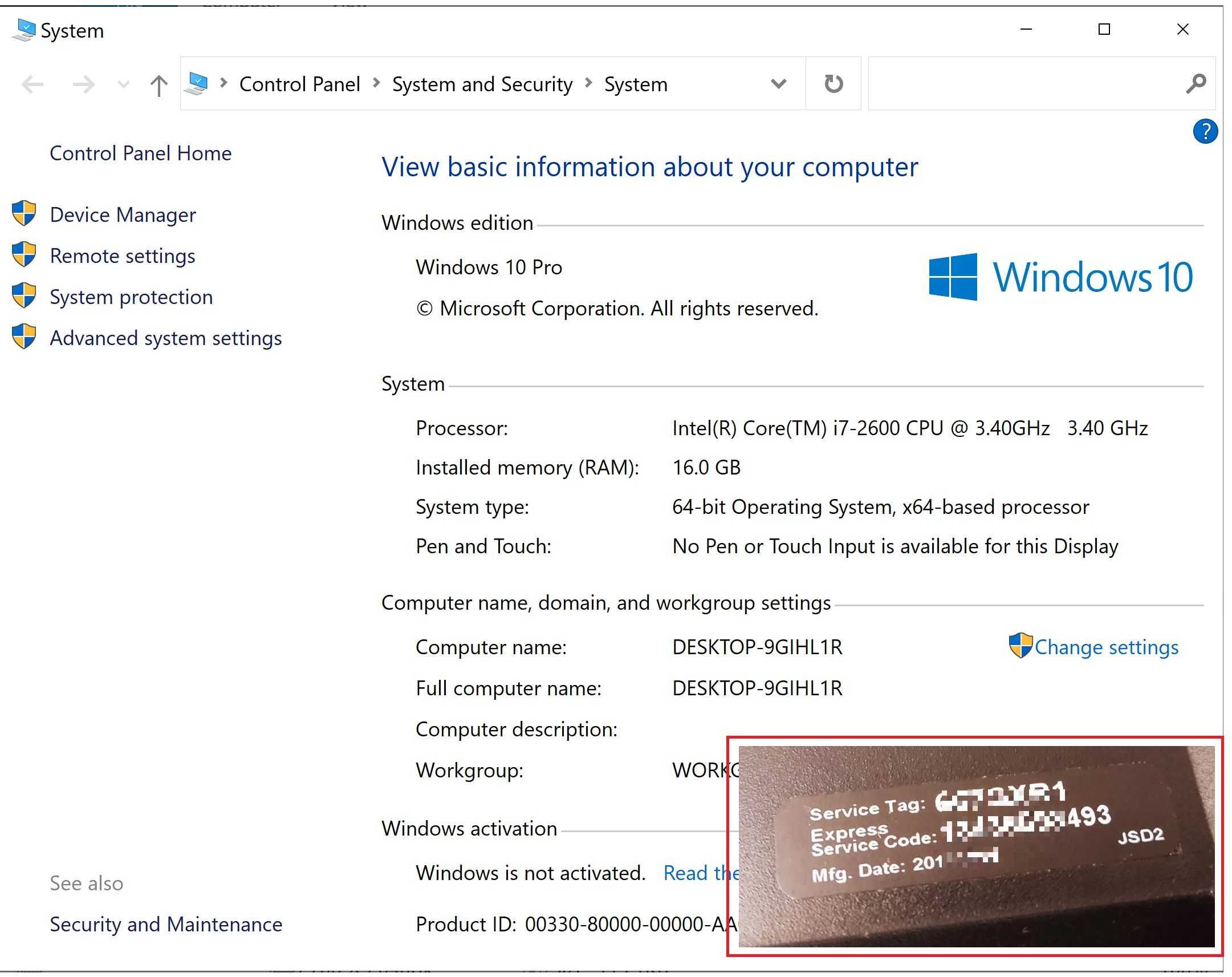The image size is (1232, 977).
Task: Expand chevron before Control Panel breadcrumb
Action: (224, 83)
